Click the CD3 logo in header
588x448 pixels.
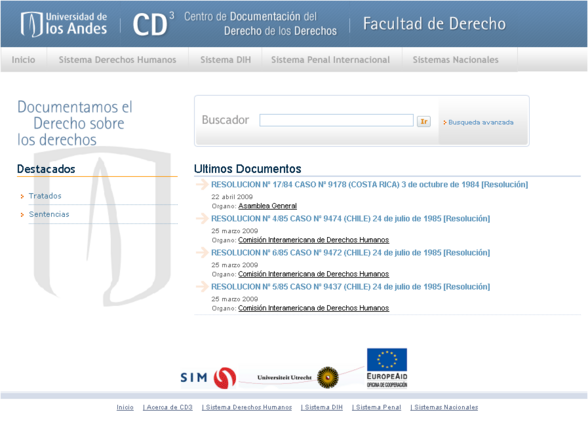click(153, 24)
